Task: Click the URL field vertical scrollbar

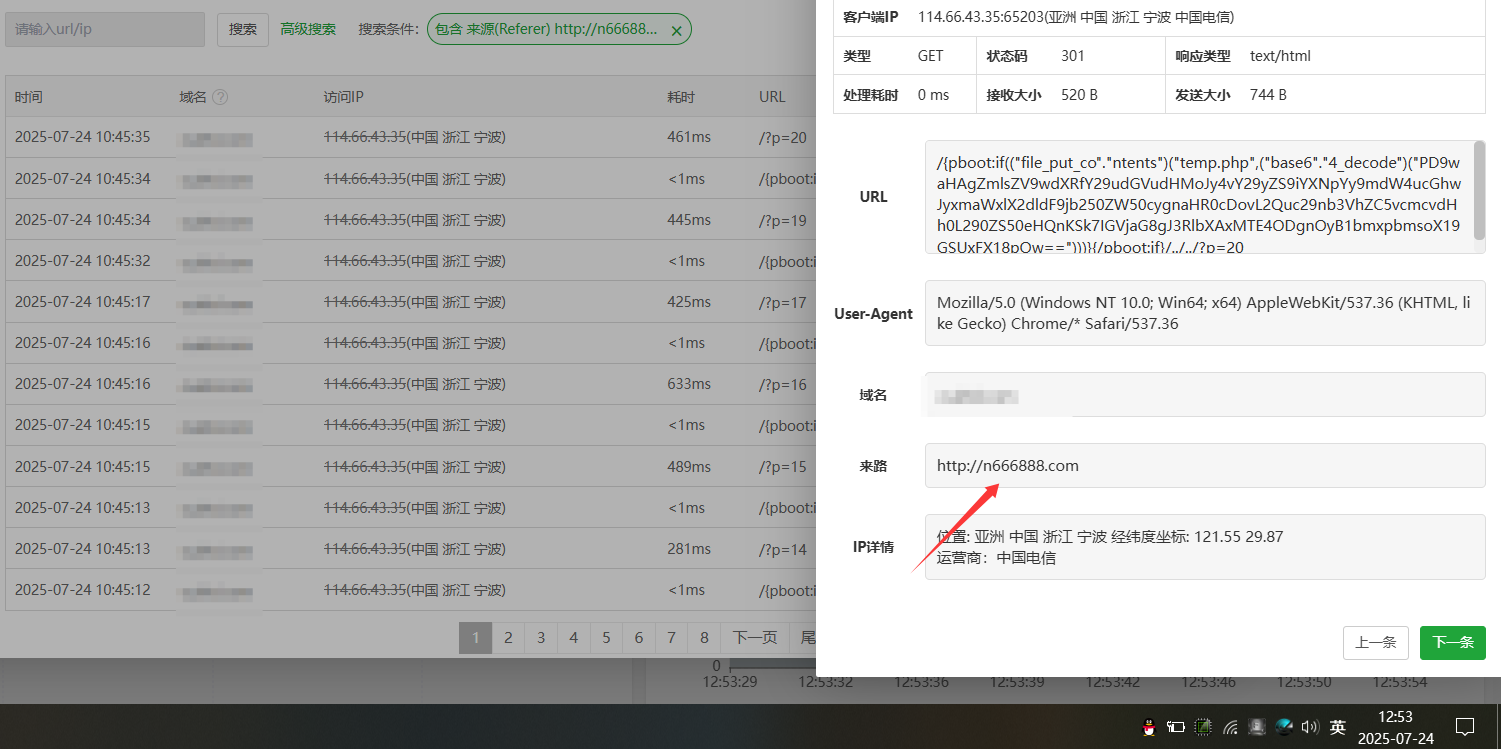Action: point(1480,191)
